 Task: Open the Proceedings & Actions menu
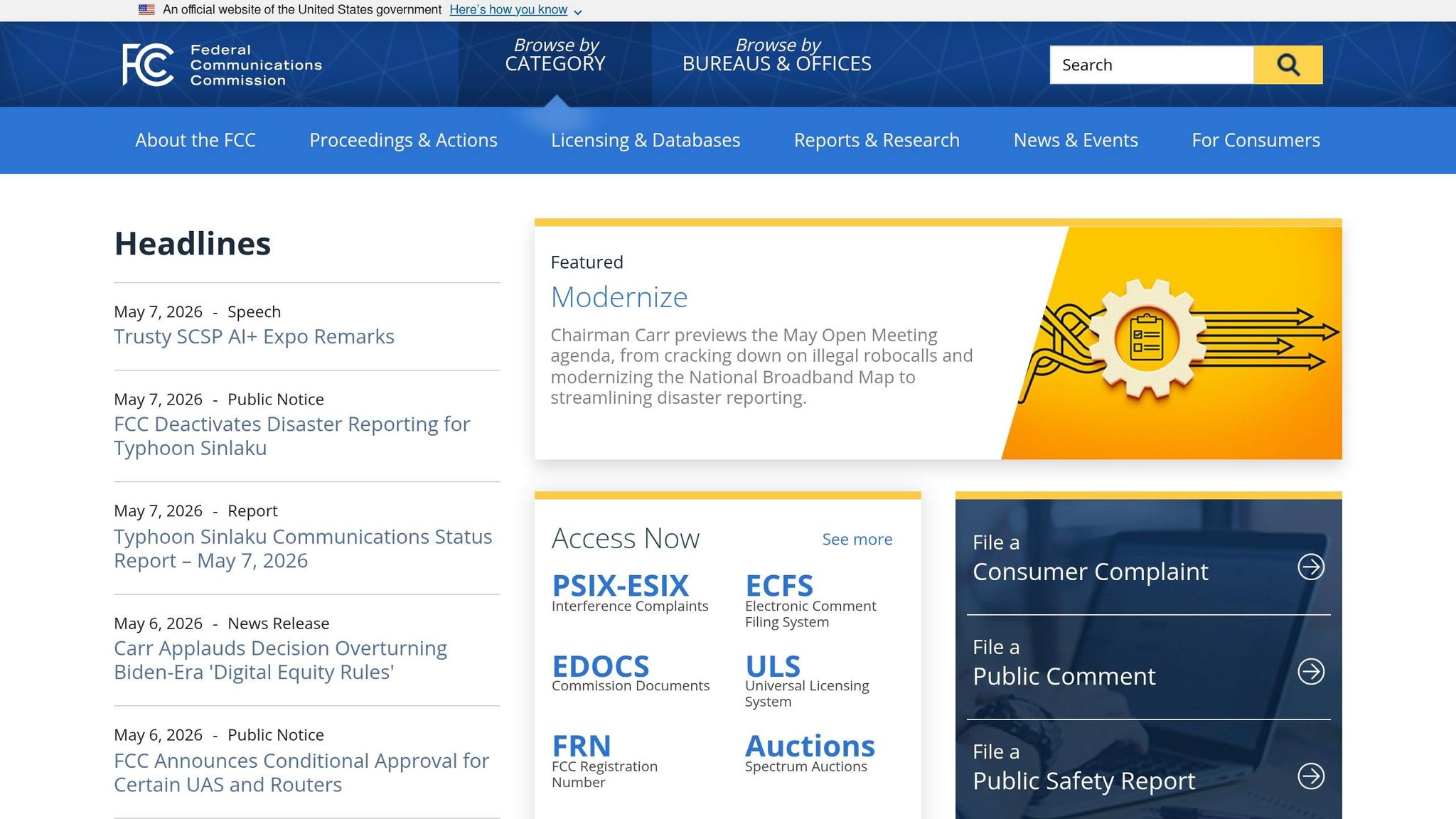pos(403,140)
